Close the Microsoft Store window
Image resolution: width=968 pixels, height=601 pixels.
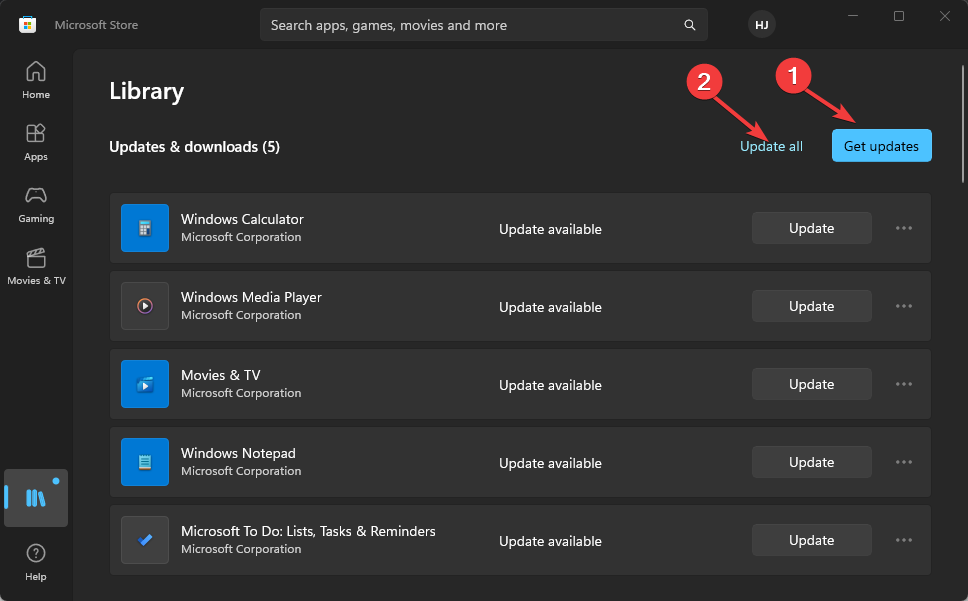coord(945,16)
